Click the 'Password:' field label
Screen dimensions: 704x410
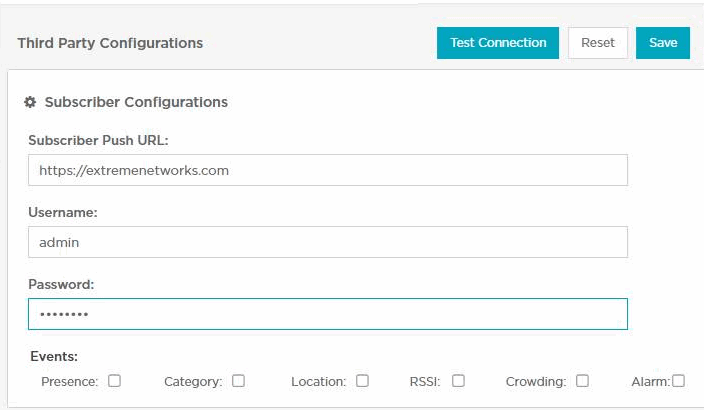[x=61, y=284]
